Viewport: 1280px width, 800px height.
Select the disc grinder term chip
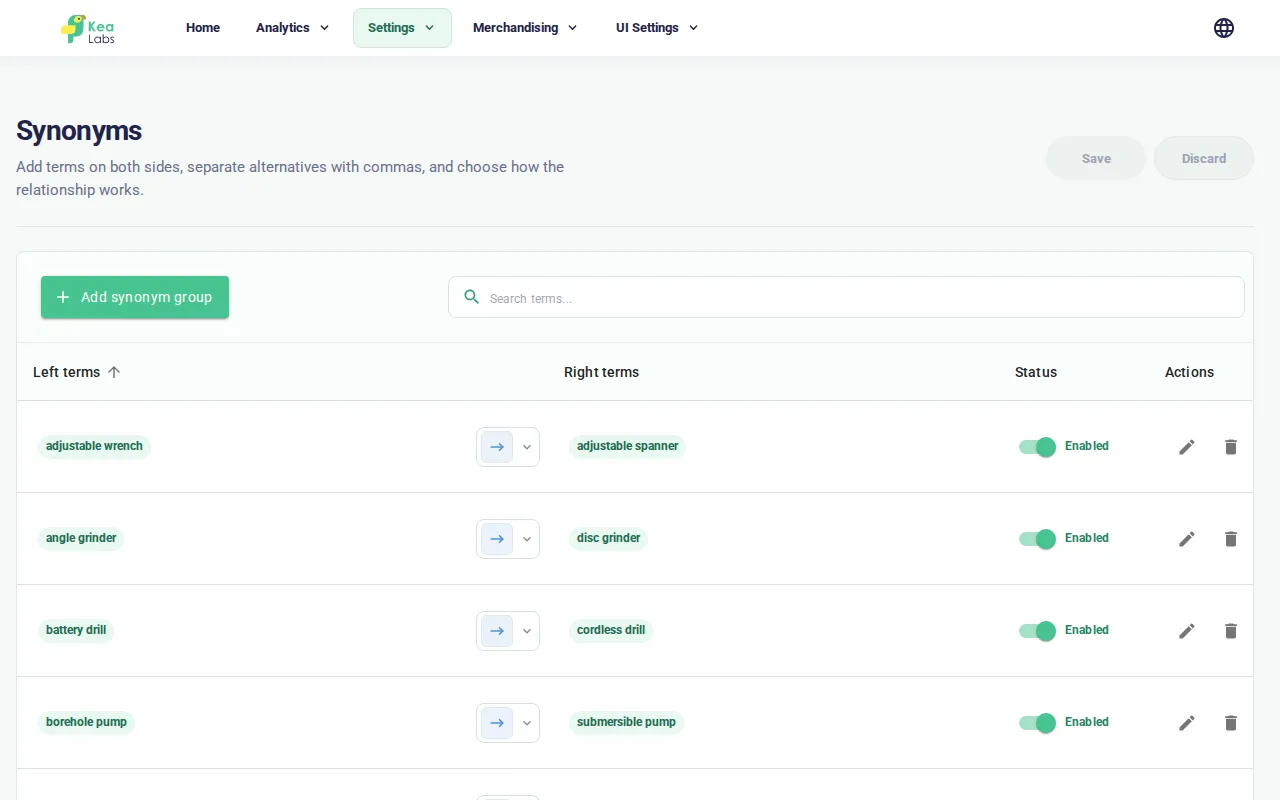tap(609, 538)
